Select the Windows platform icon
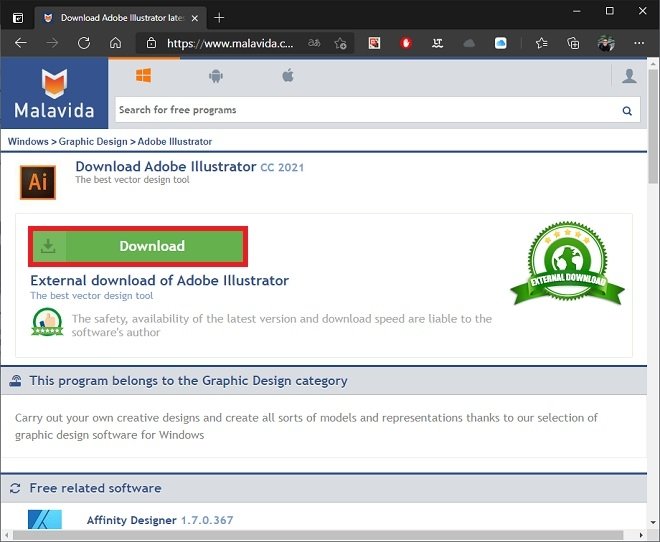The image size is (660, 542). (x=144, y=76)
